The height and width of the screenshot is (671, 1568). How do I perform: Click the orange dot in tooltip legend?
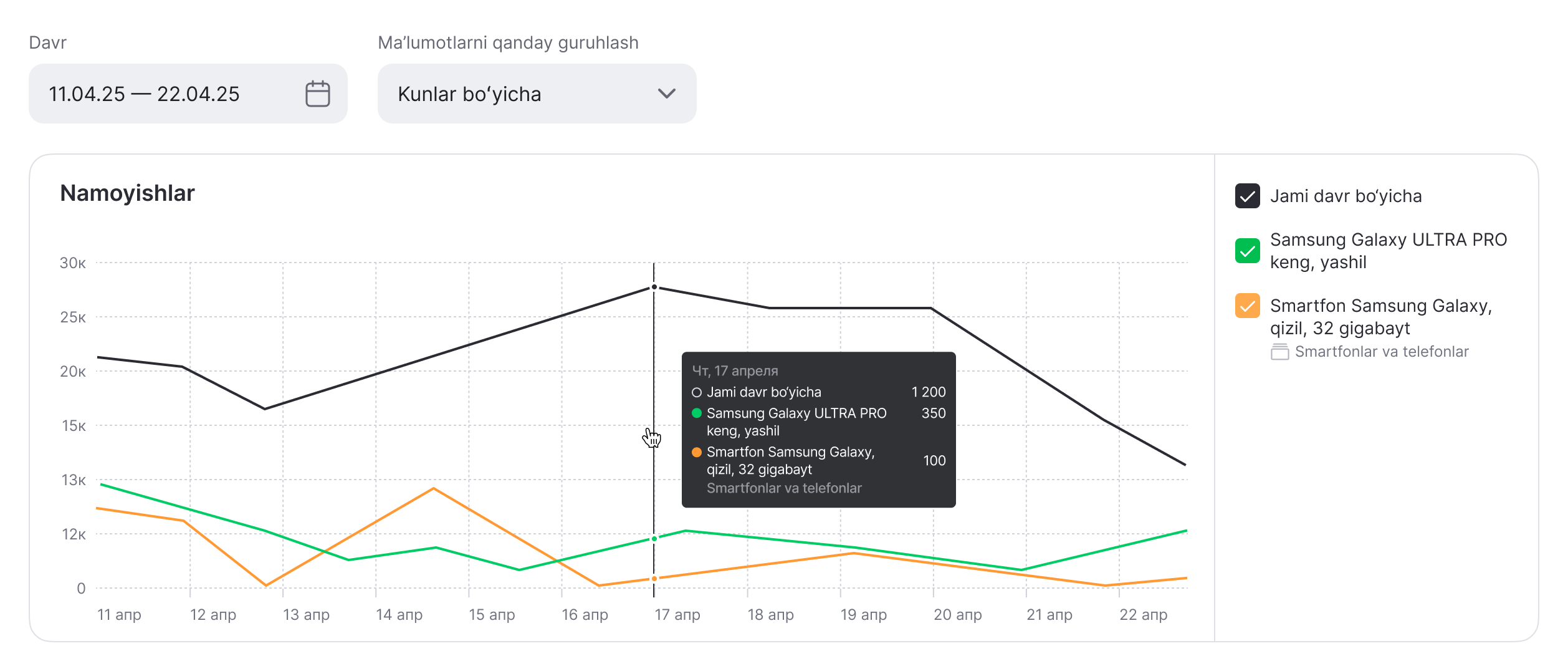click(697, 452)
